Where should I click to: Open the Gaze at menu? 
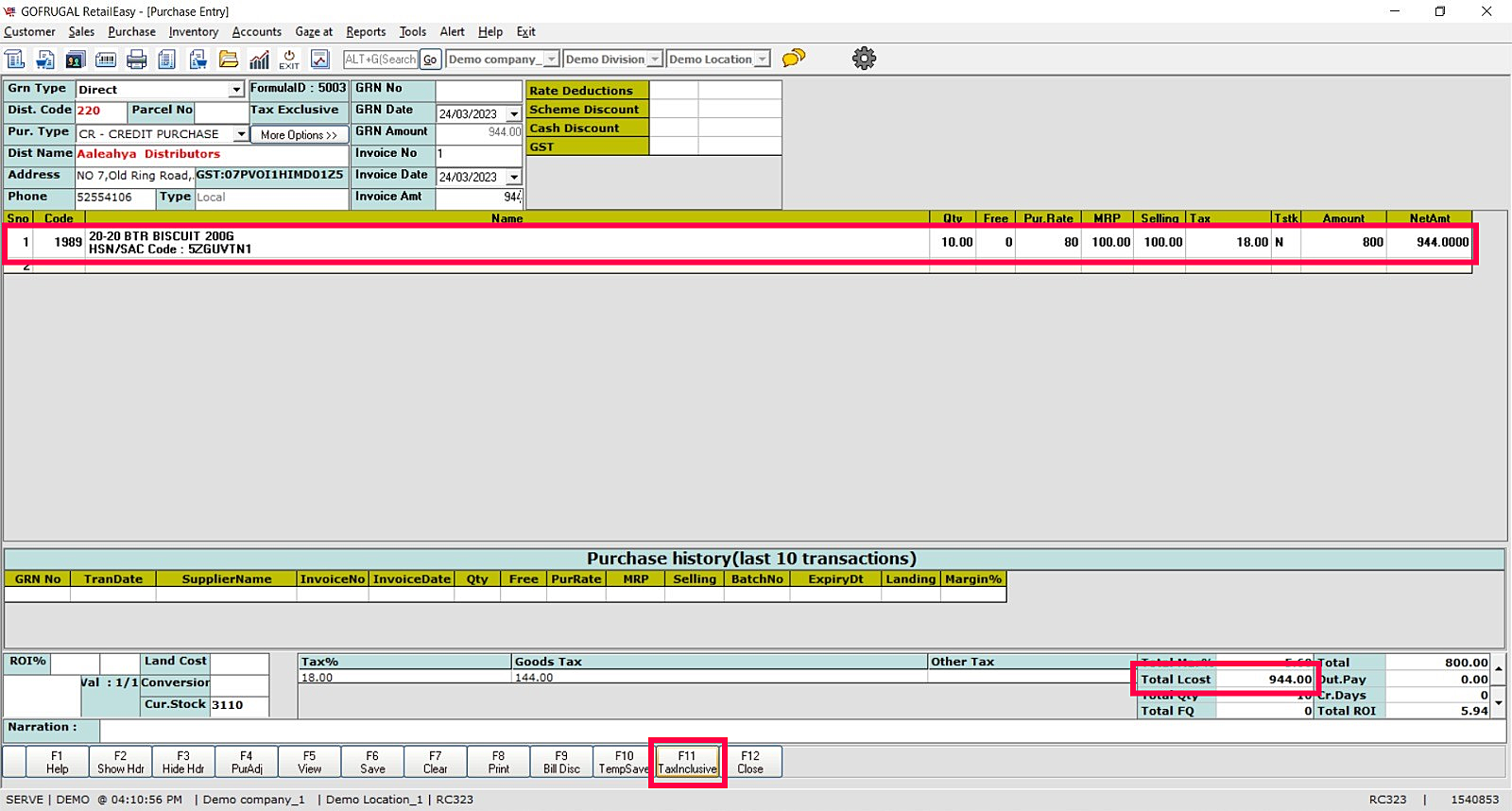pos(314,32)
